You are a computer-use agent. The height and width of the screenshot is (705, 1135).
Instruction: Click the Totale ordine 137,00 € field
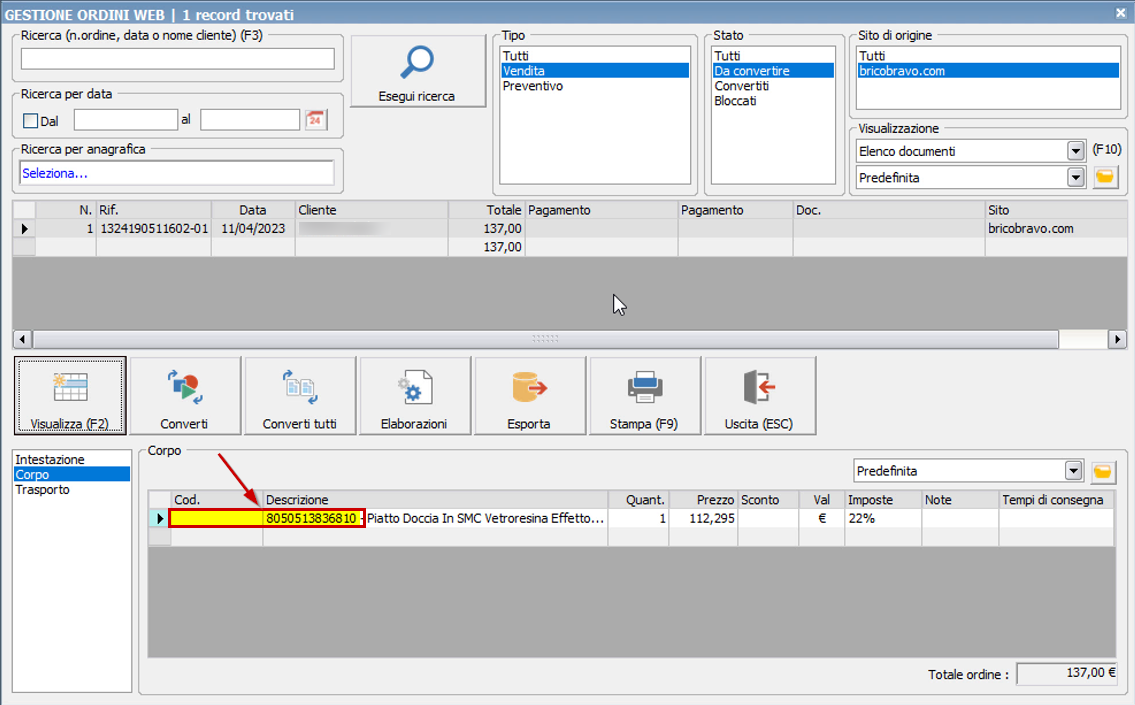pyautogui.click(x=1066, y=674)
